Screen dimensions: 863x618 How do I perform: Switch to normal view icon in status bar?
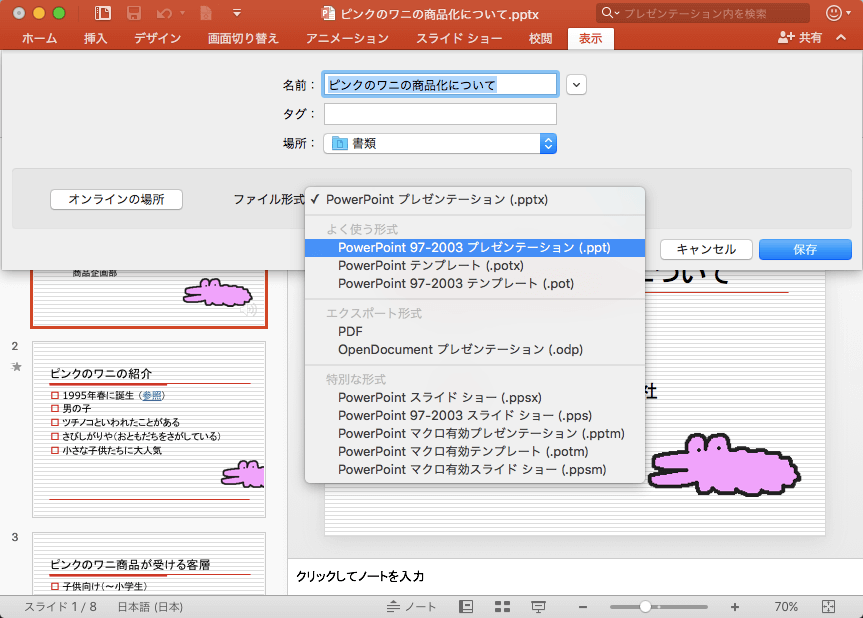click(466, 606)
